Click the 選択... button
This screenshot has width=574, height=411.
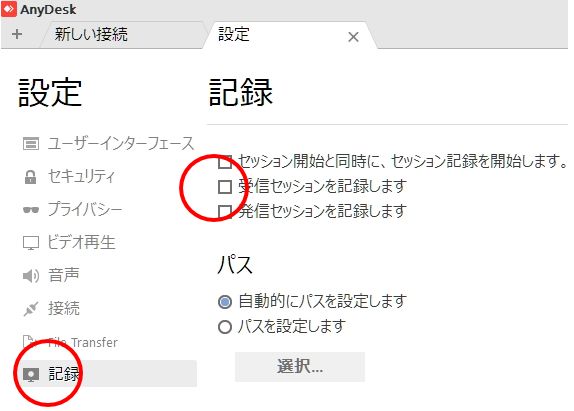(300, 367)
